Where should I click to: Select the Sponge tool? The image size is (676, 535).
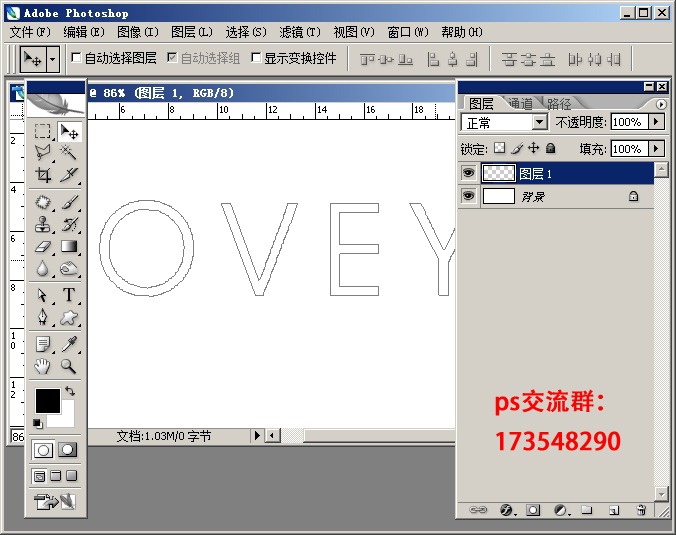pyautogui.click(x=69, y=269)
